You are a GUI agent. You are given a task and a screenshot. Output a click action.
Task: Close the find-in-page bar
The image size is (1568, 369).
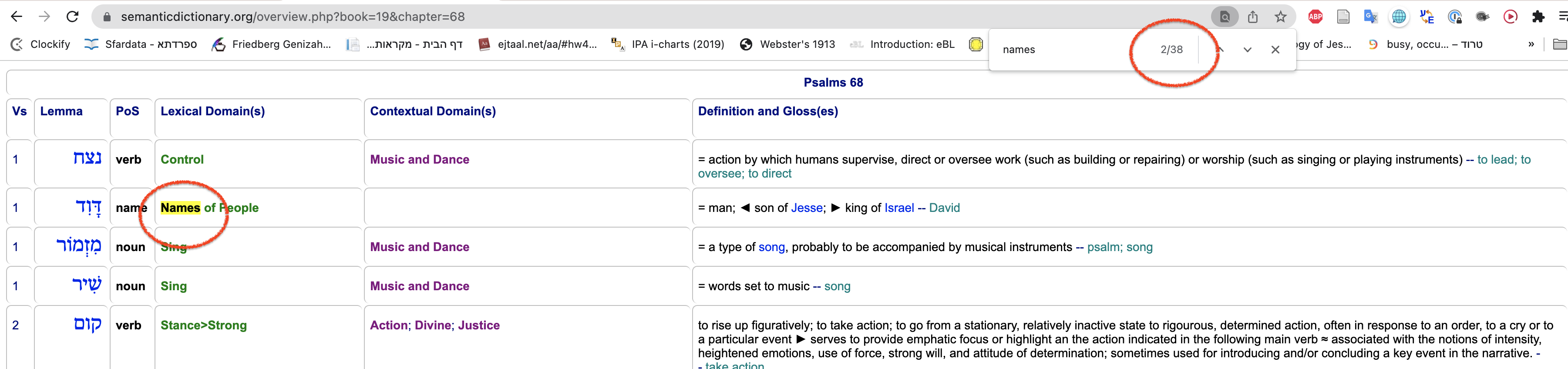click(1275, 50)
